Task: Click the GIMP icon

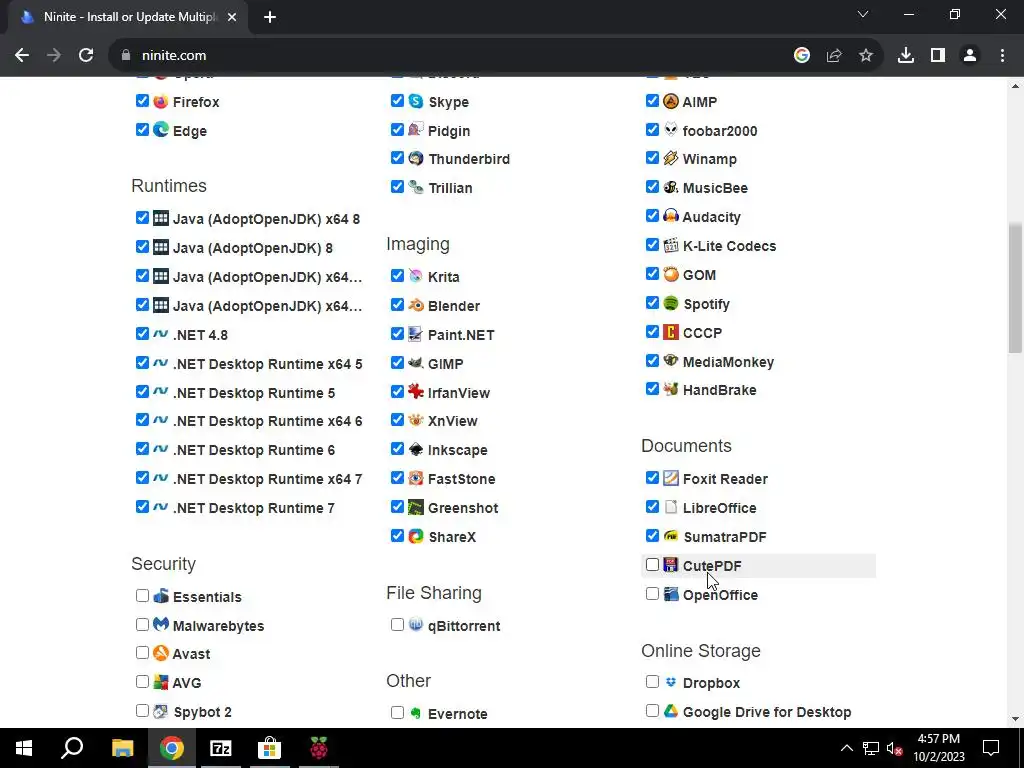Action: (416, 363)
